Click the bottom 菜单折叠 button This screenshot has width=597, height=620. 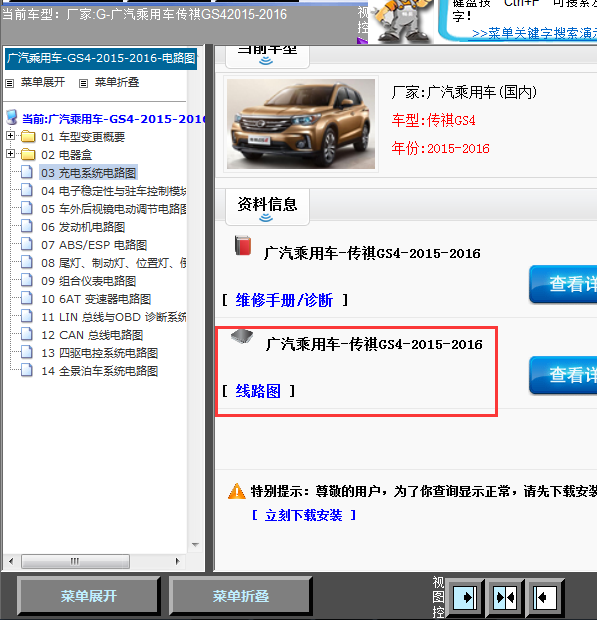point(241,596)
